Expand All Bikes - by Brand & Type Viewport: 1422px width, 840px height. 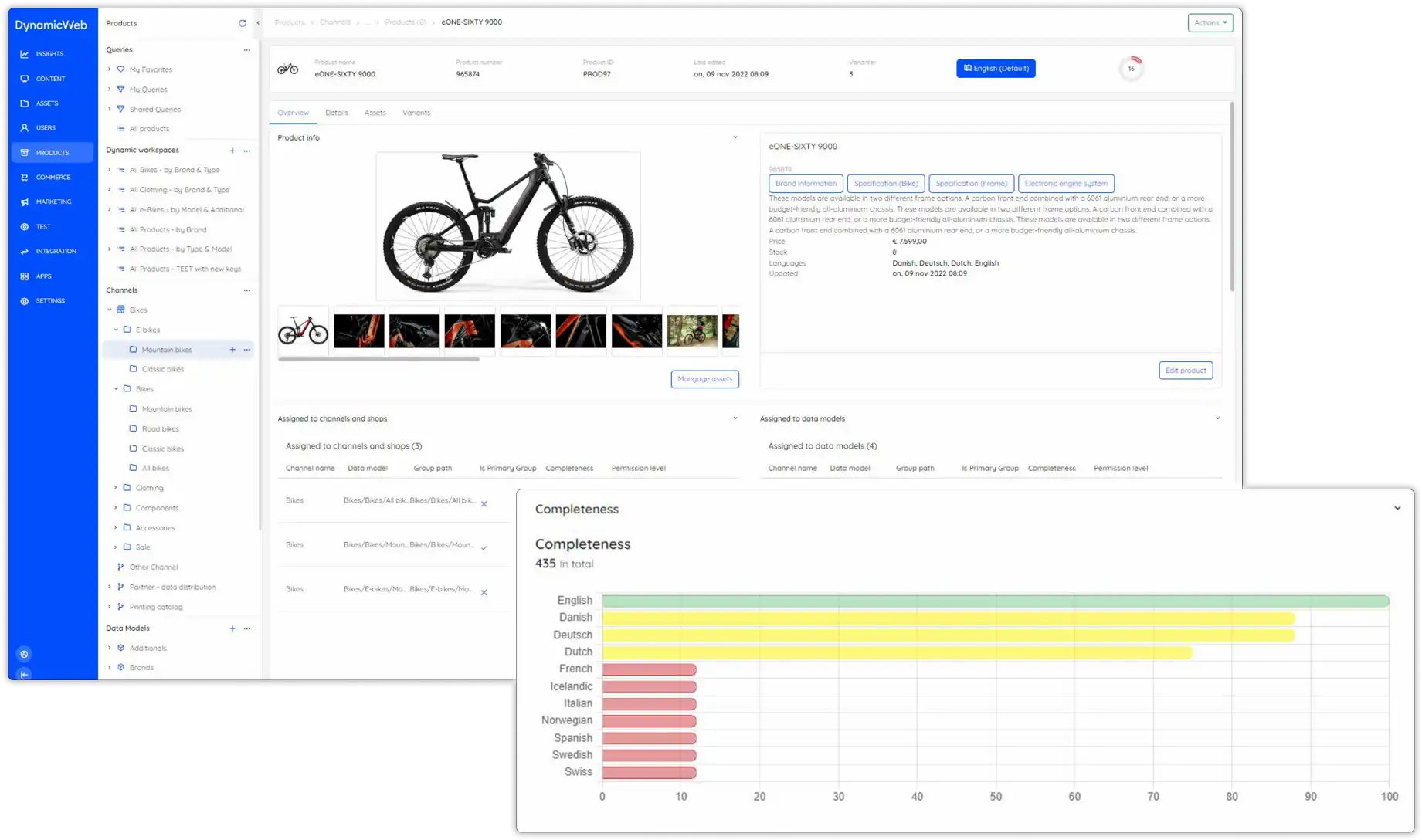[110, 170]
